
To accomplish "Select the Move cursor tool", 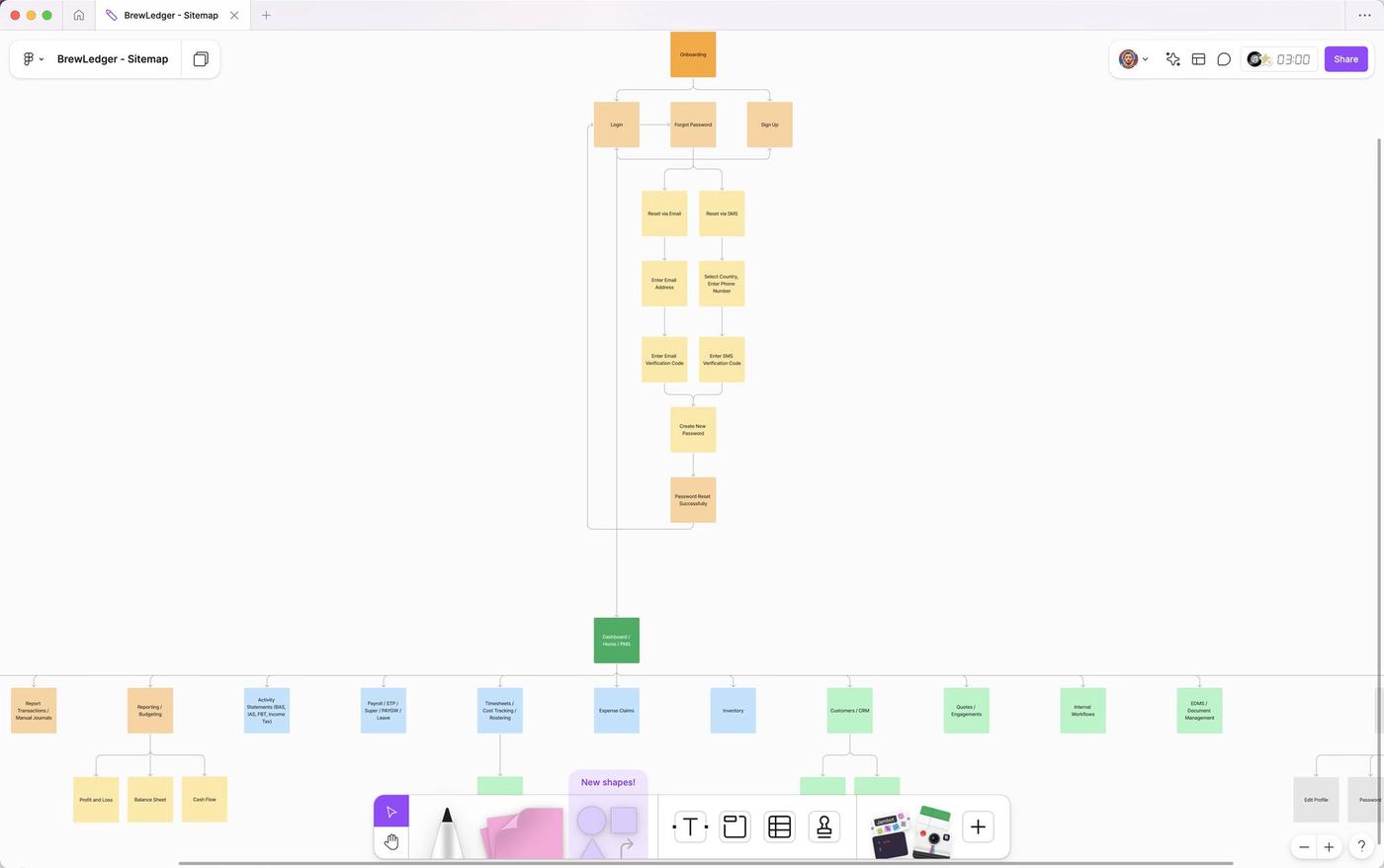I will click(391, 812).
